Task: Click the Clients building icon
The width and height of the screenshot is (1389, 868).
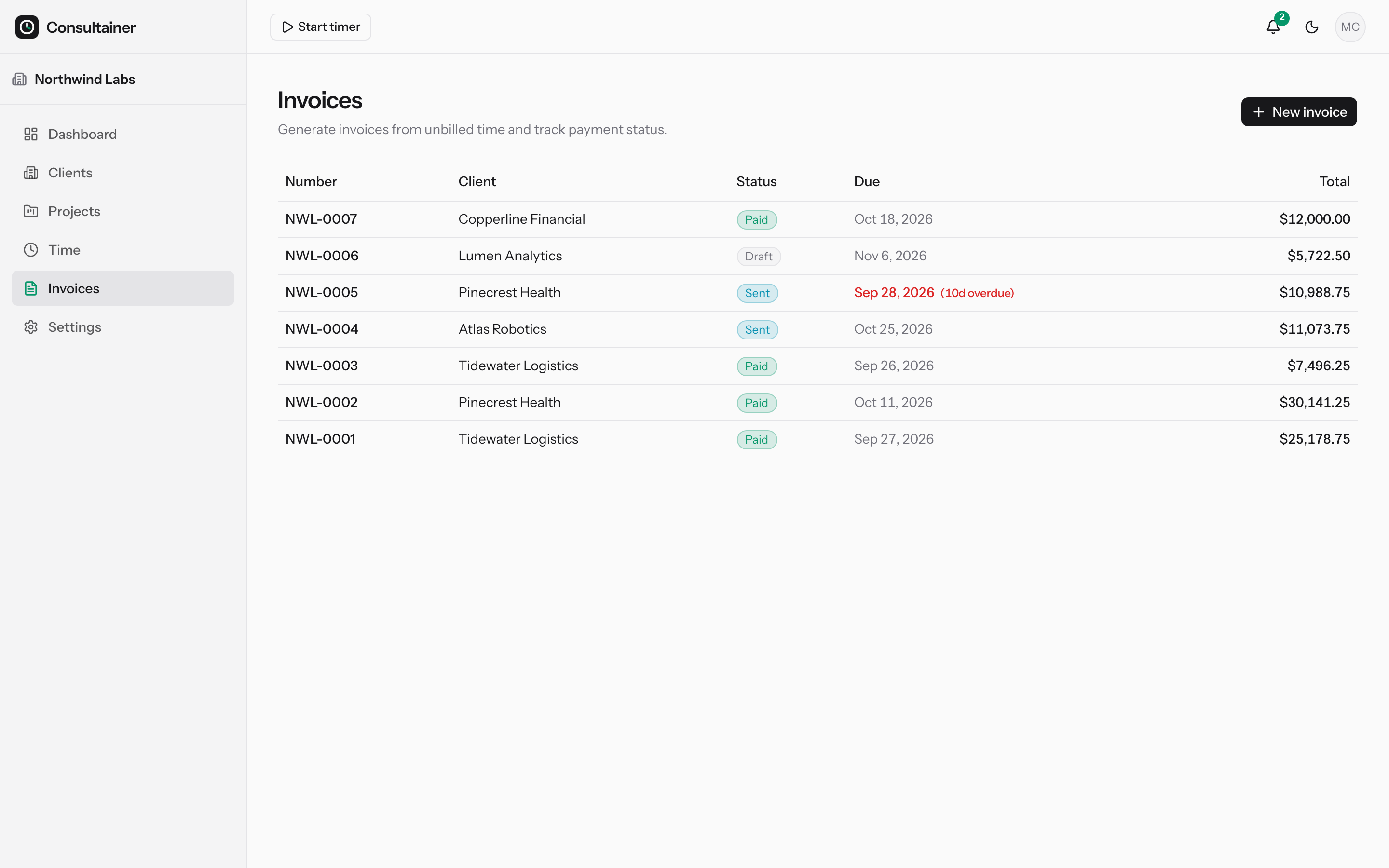Action: point(31,173)
